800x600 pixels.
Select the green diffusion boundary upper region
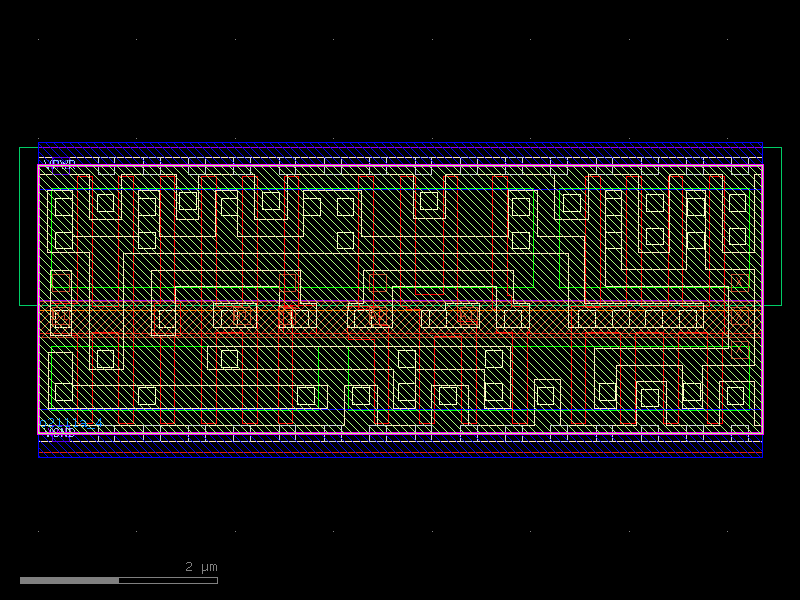coord(300,187)
